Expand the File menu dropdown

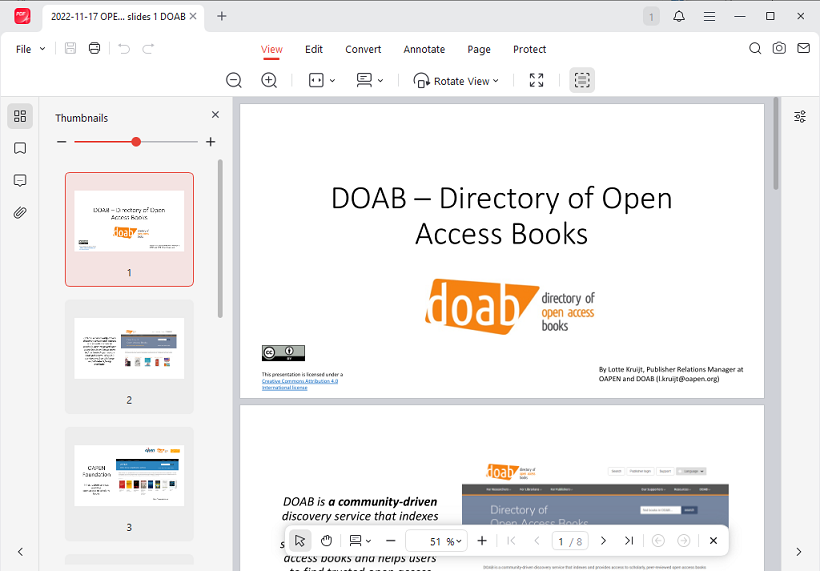pos(31,49)
